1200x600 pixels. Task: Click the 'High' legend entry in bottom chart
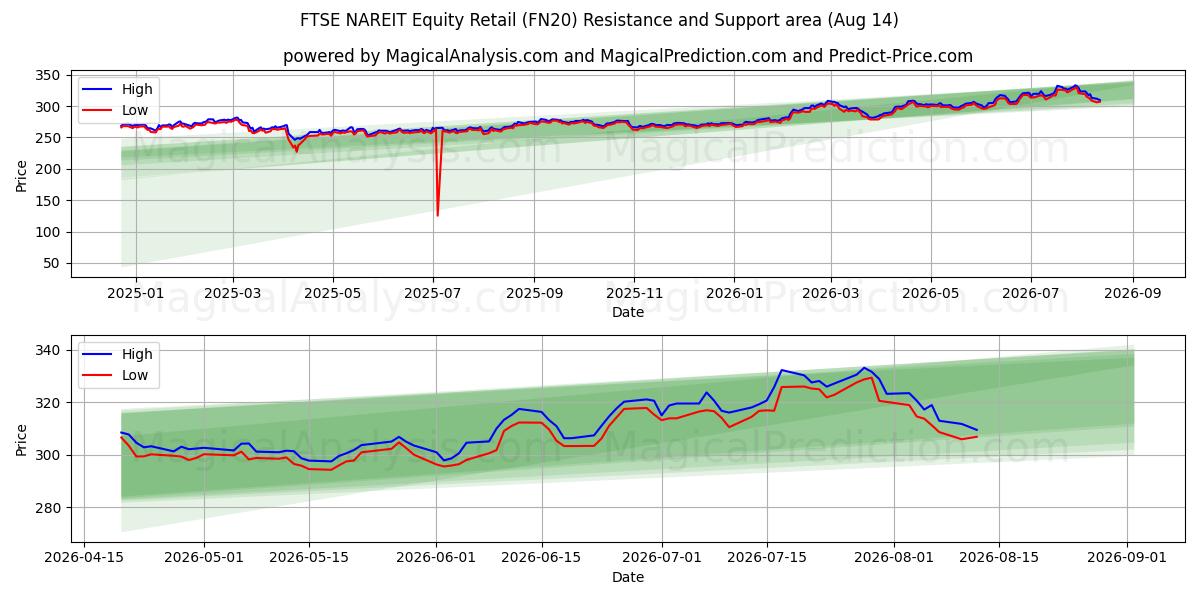[117, 354]
